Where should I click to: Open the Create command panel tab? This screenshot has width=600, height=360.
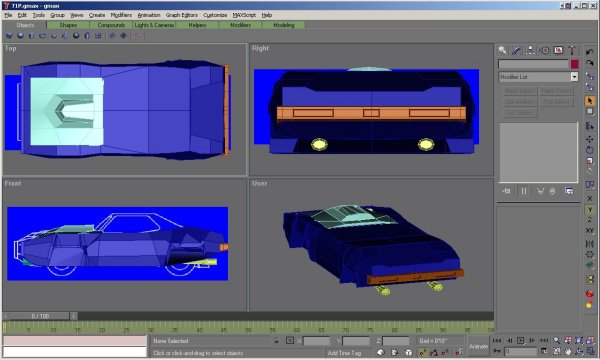pos(502,50)
